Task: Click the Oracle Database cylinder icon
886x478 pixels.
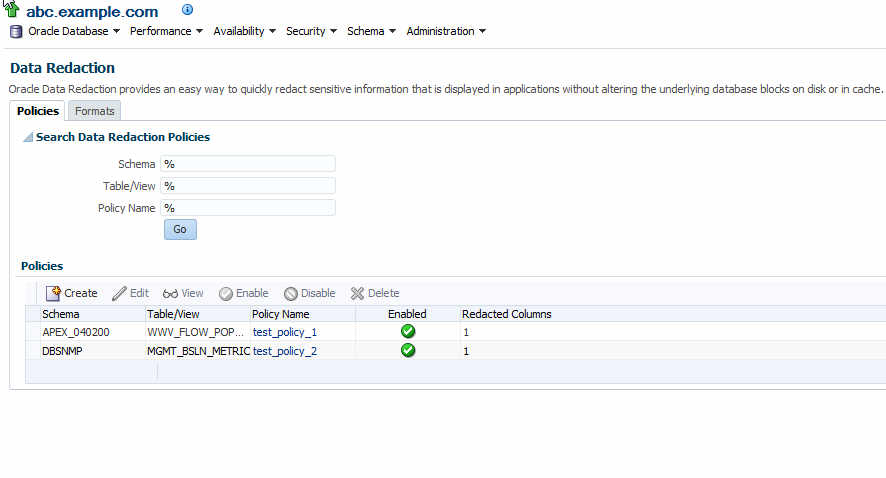Action: (16, 32)
